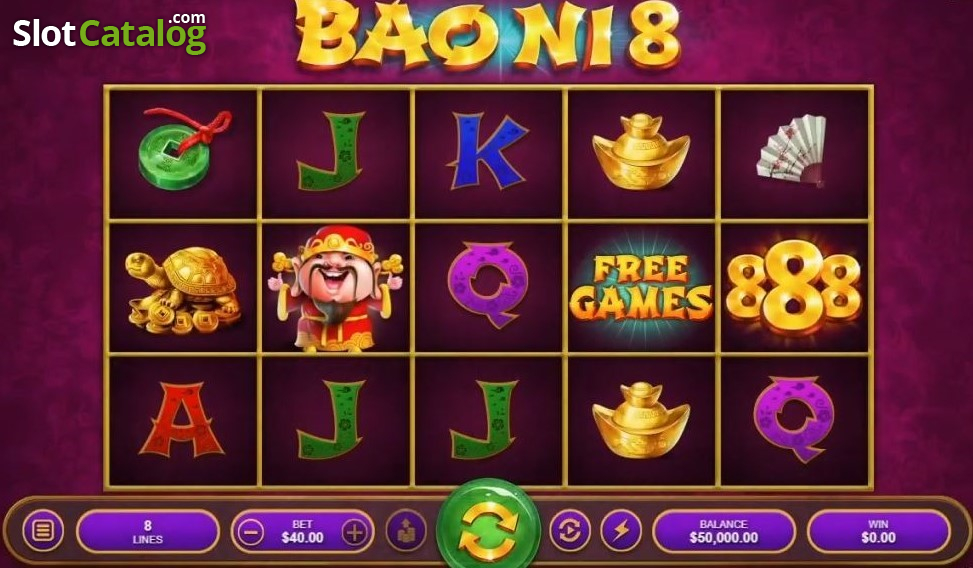This screenshot has width=973, height=568.
Task: Click the Bao Ni 8 title logo
Action: (x=488, y=34)
